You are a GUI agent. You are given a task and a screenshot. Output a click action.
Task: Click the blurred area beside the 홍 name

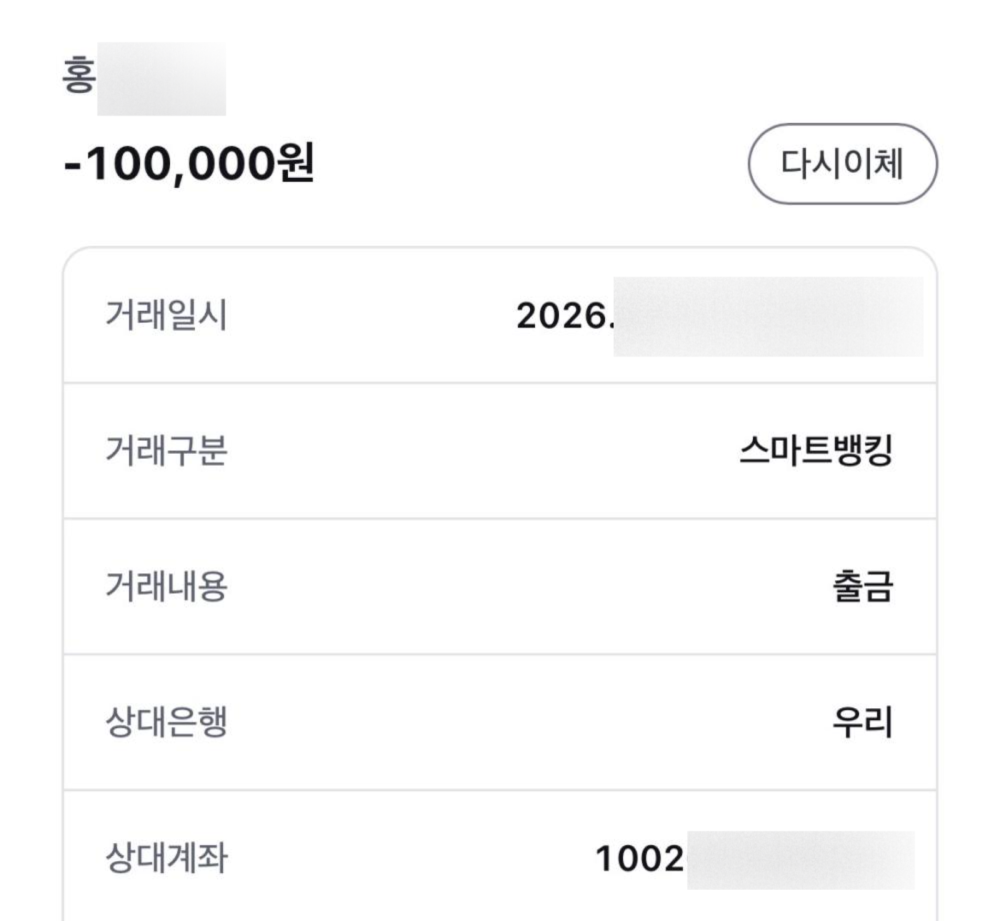(161, 79)
